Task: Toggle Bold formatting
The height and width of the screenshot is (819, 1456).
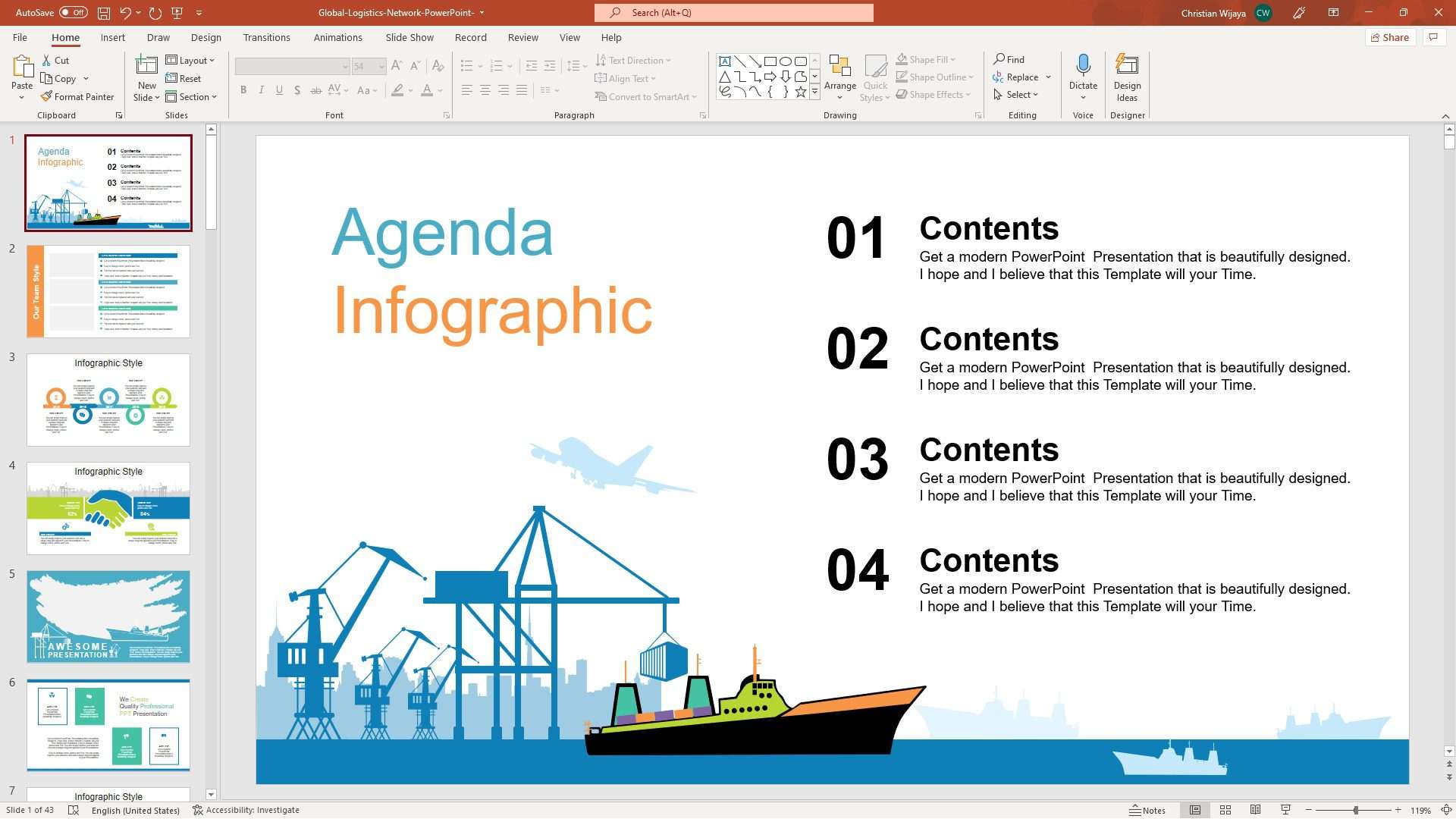Action: pos(243,90)
